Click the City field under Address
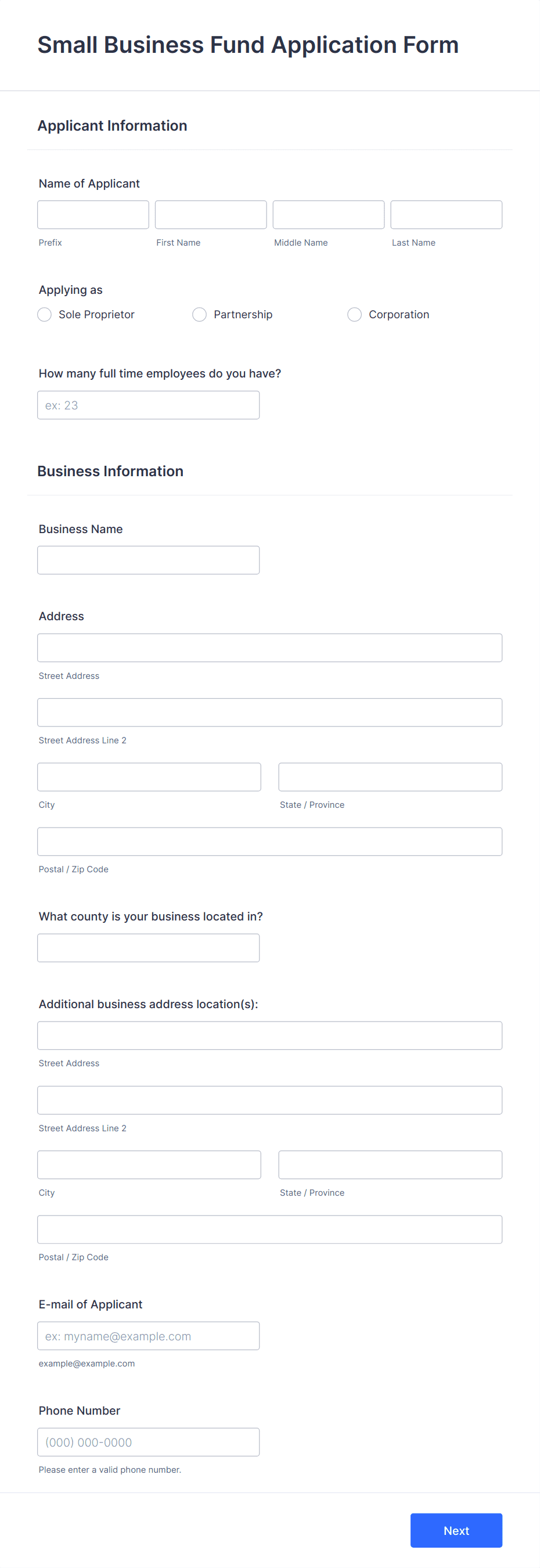Screen dimensions: 540x1568 click(x=149, y=776)
